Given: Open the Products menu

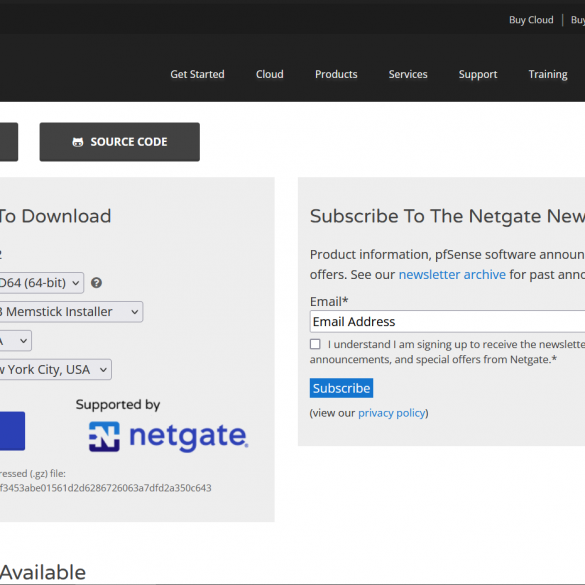Looking at the screenshot, I should (336, 74).
